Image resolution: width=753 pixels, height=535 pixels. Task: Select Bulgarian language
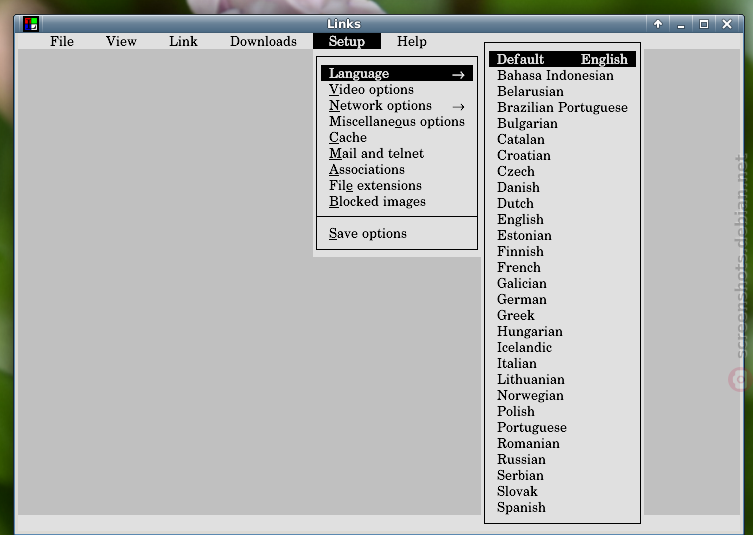pyautogui.click(x=562, y=123)
